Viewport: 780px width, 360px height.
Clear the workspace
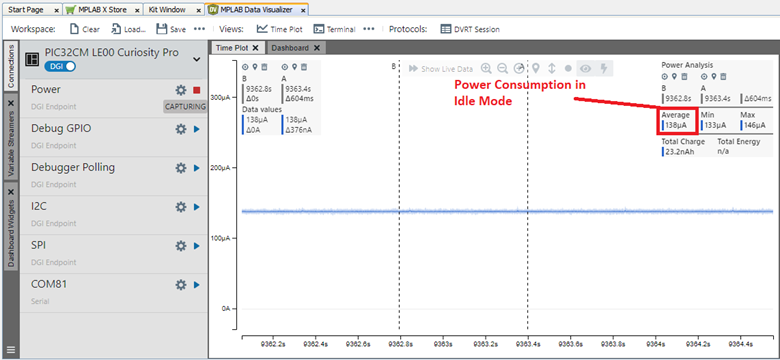coord(84,29)
